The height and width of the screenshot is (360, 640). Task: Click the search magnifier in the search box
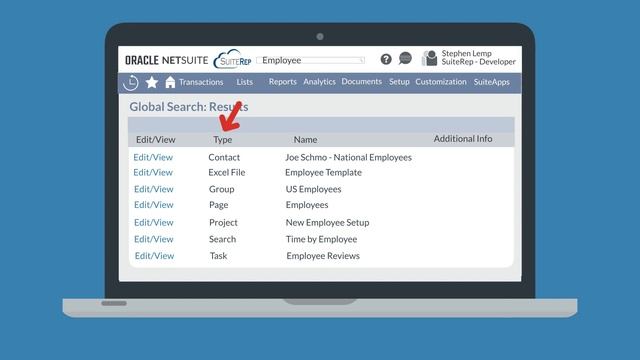tap(361, 60)
